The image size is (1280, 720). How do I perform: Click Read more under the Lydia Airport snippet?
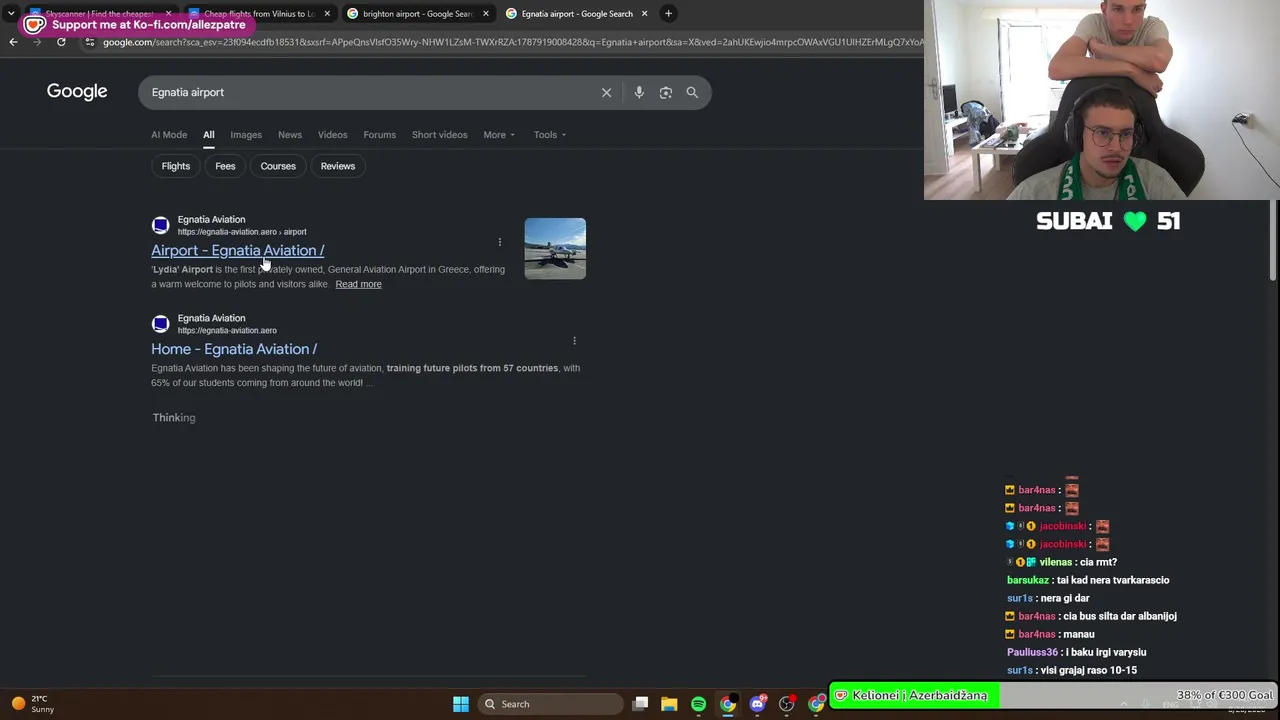(x=358, y=284)
